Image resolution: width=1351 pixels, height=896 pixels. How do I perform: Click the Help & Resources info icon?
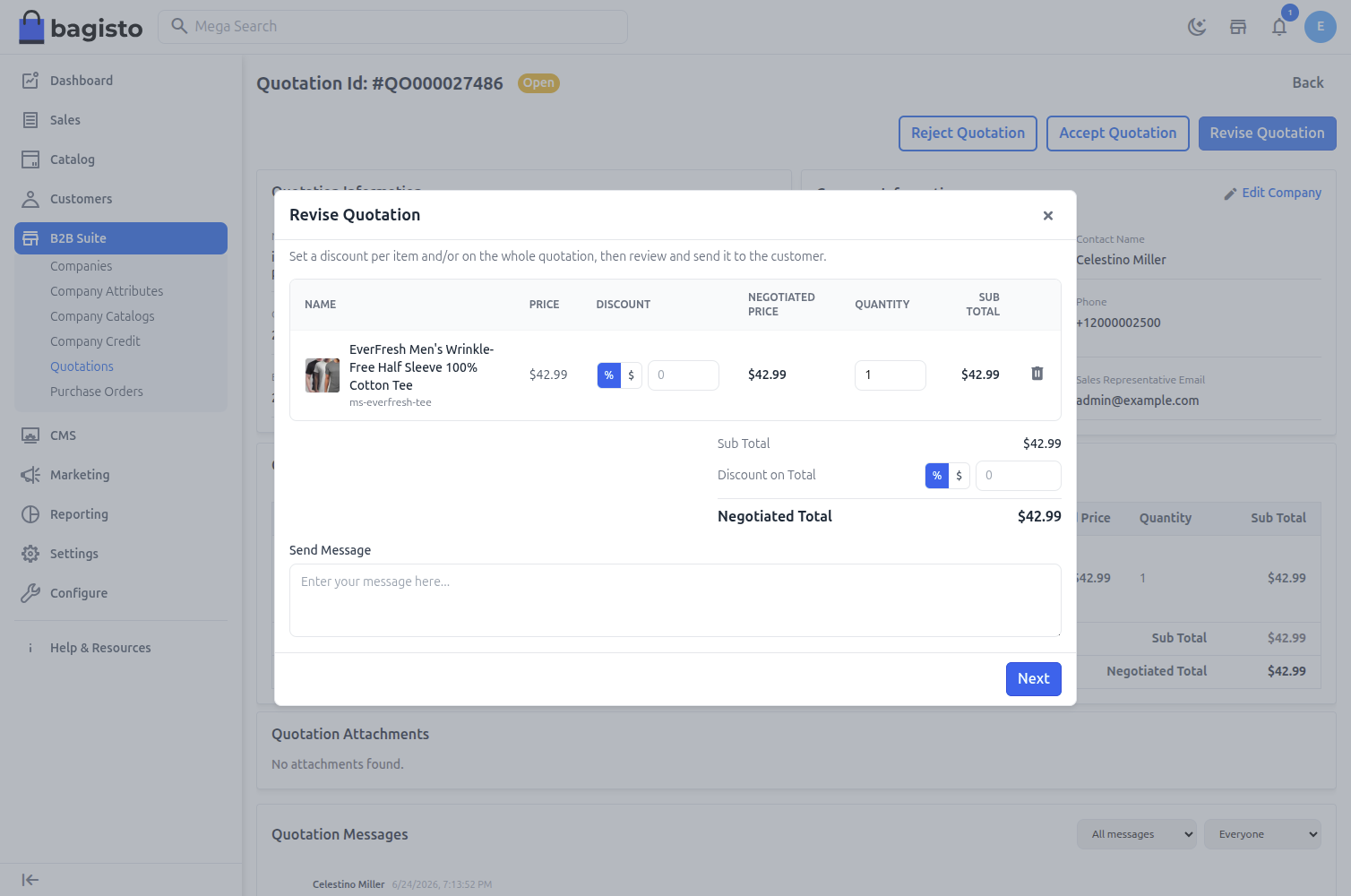(30, 648)
